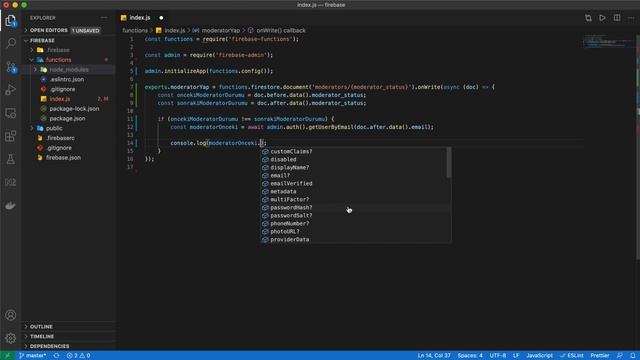Viewport: 640px width, 360px height.
Task: Open .eslintrc.json in explorer
Action: coord(69,79)
